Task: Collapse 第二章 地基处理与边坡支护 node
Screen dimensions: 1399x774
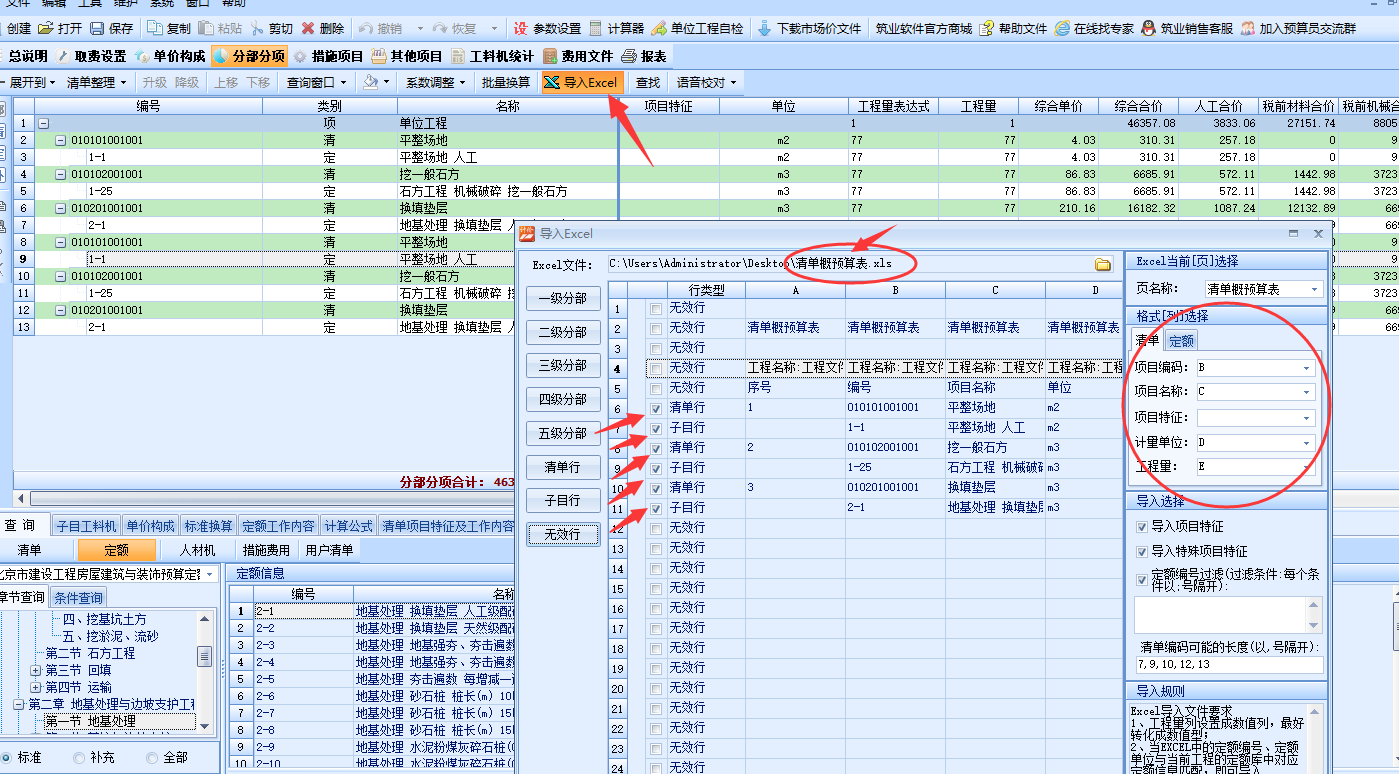Action: click(18, 704)
